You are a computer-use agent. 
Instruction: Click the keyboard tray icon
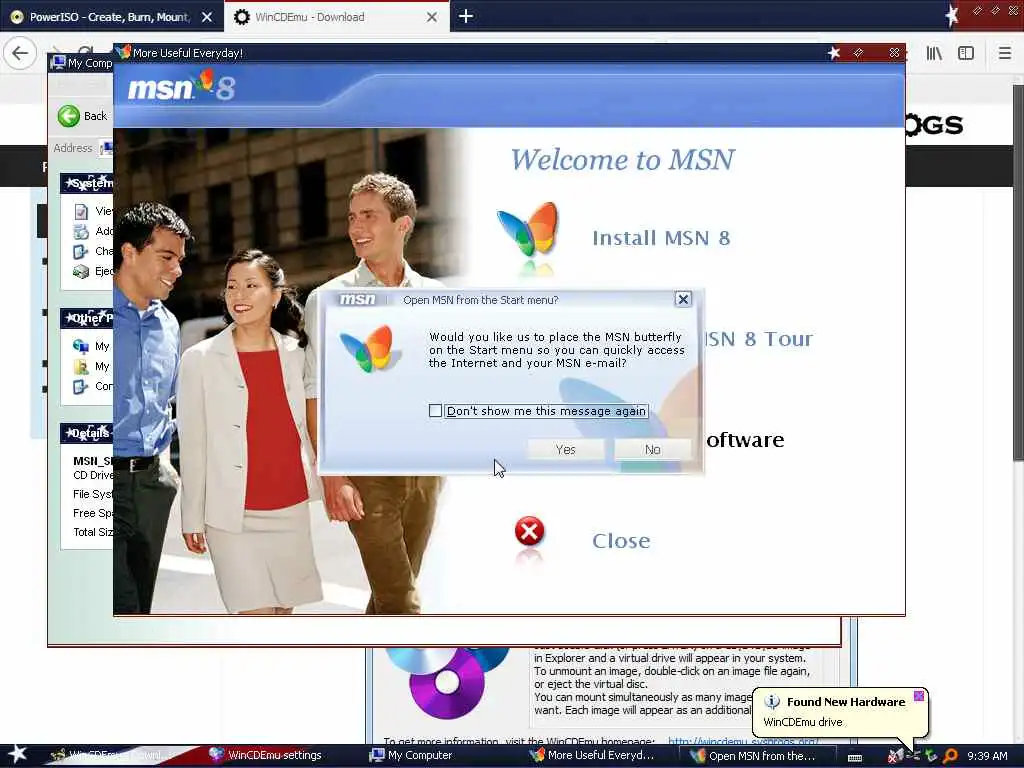tap(854, 757)
